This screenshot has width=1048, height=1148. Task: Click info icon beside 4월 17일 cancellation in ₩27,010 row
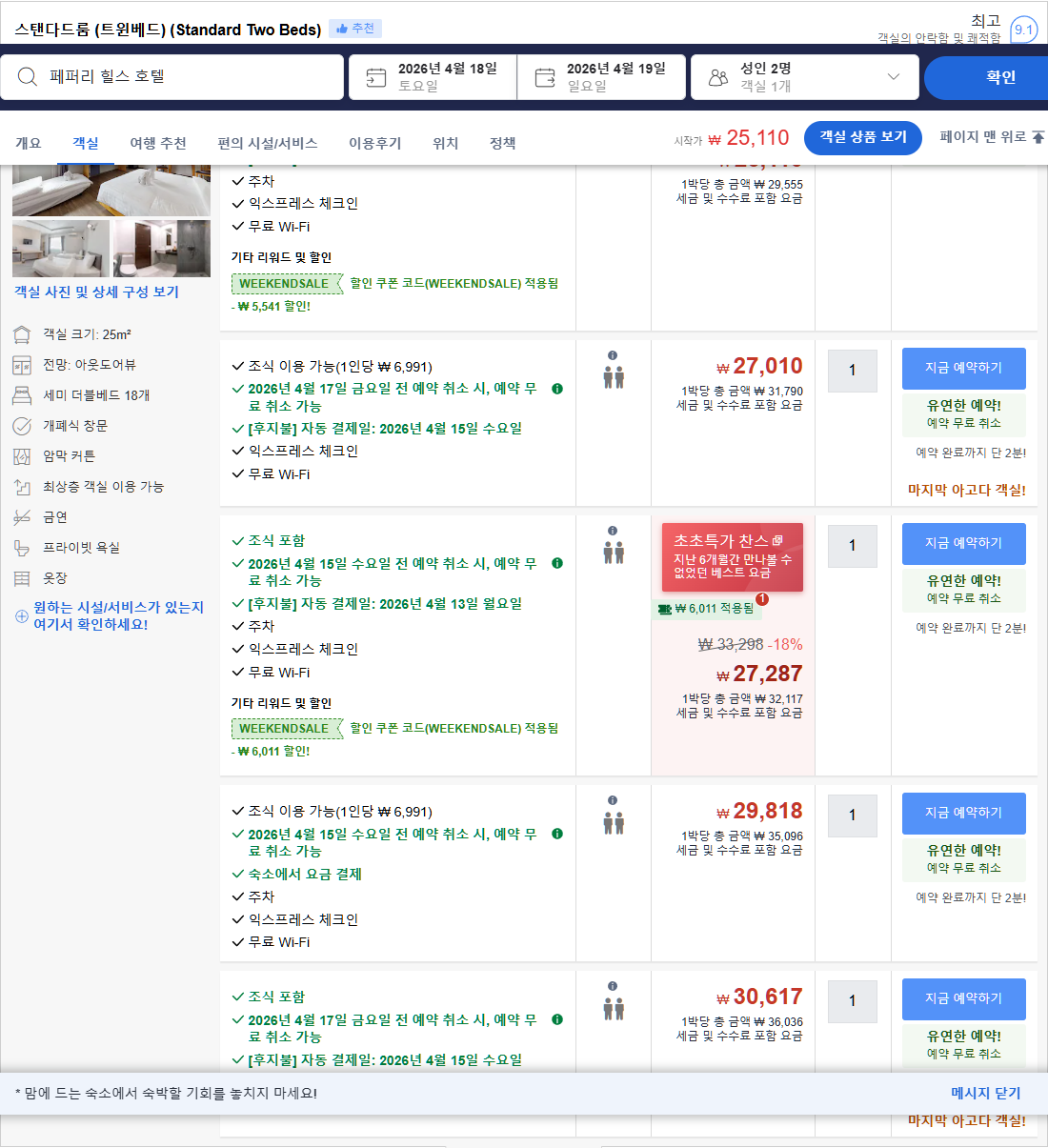tap(557, 389)
